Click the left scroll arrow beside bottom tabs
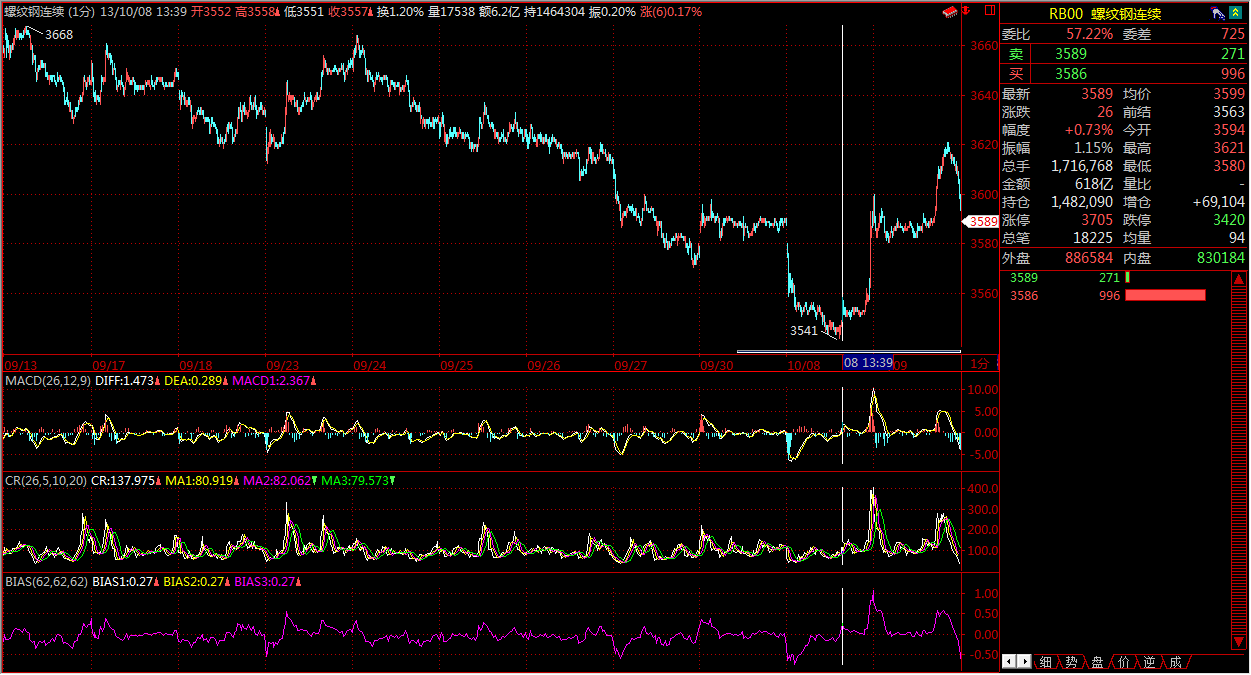 (1009, 661)
